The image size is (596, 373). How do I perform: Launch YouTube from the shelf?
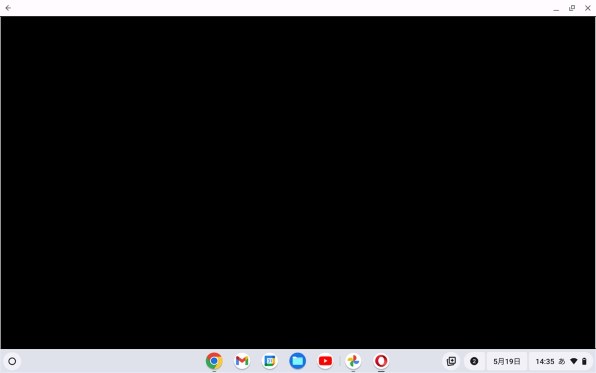[x=325, y=361]
